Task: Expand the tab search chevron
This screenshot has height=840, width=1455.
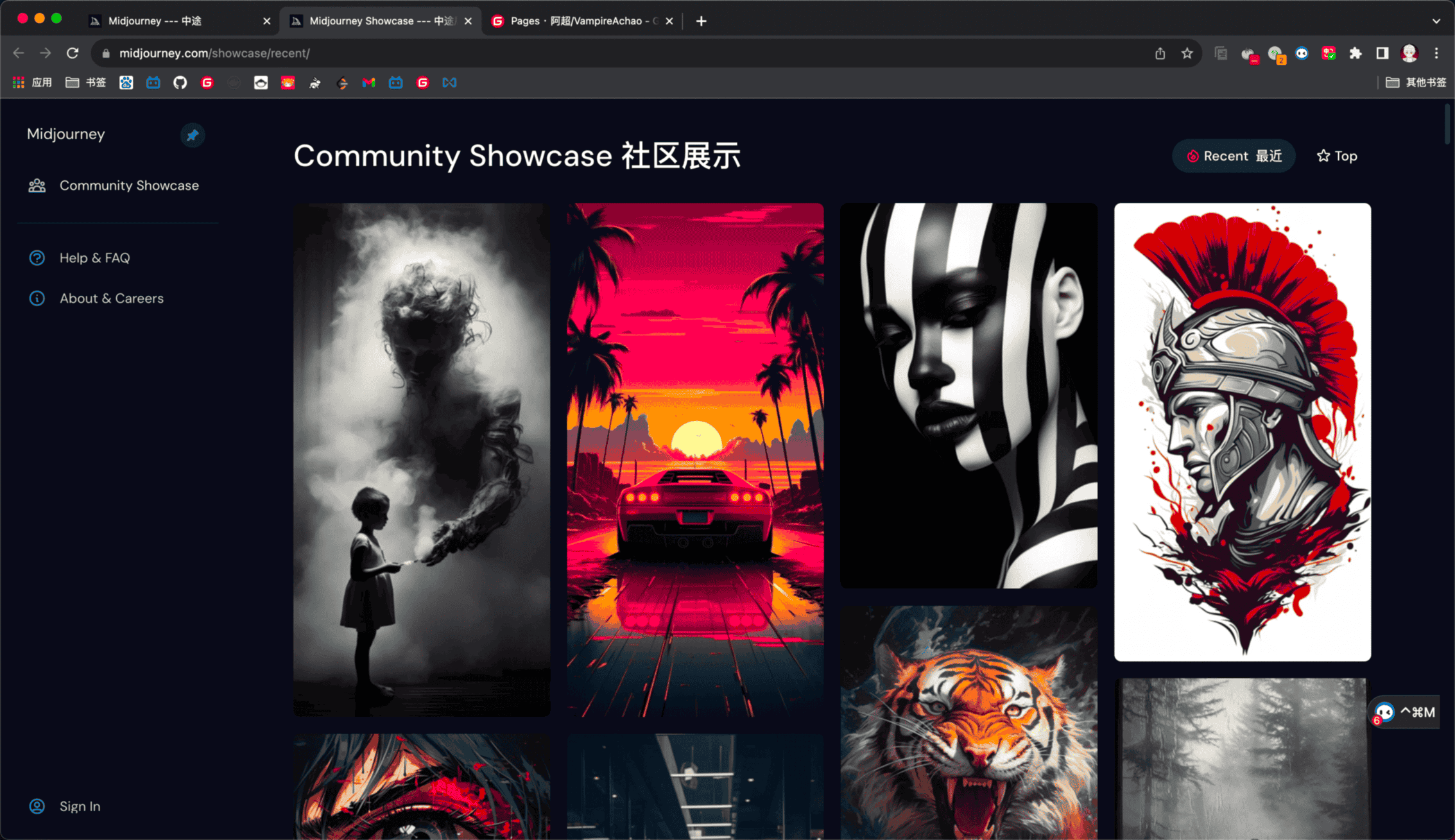Action: (1436, 21)
